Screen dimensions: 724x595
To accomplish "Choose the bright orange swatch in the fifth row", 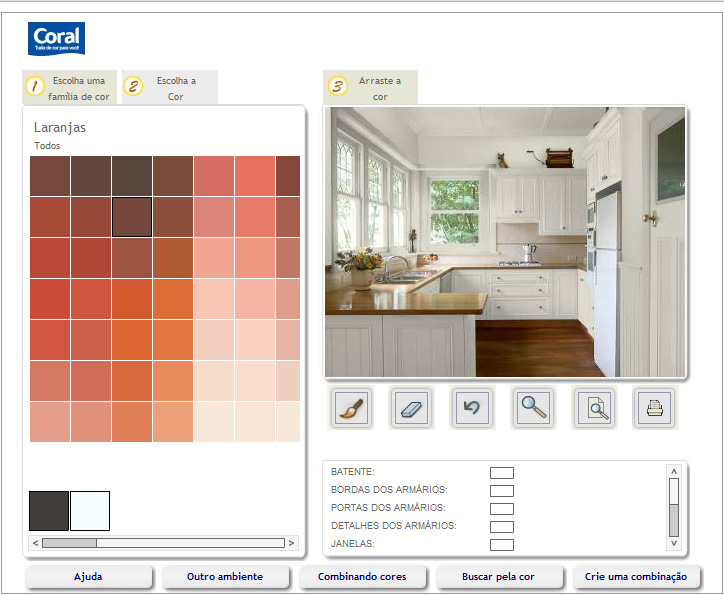I will [132, 340].
